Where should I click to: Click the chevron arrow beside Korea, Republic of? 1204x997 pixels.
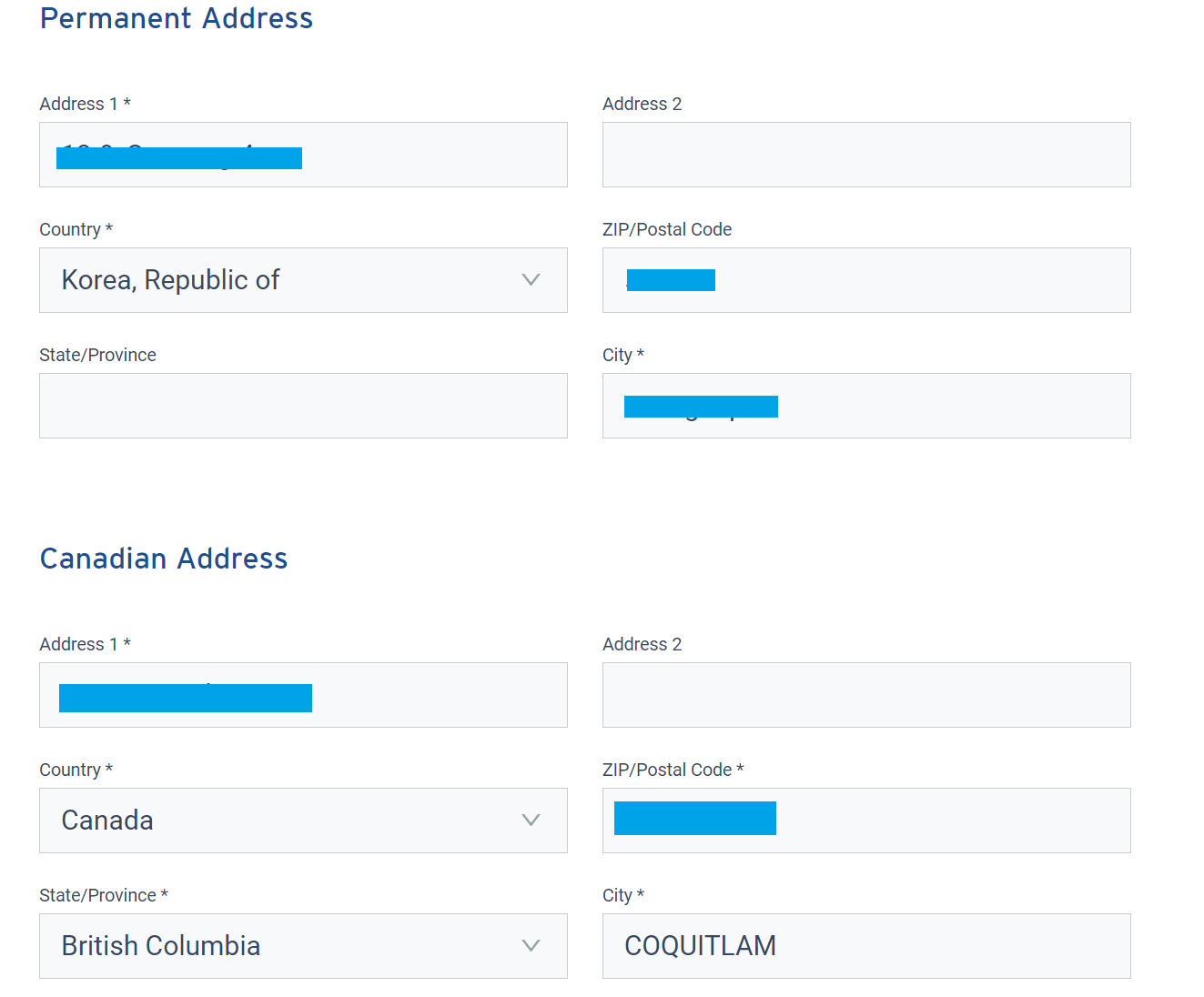[531, 280]
